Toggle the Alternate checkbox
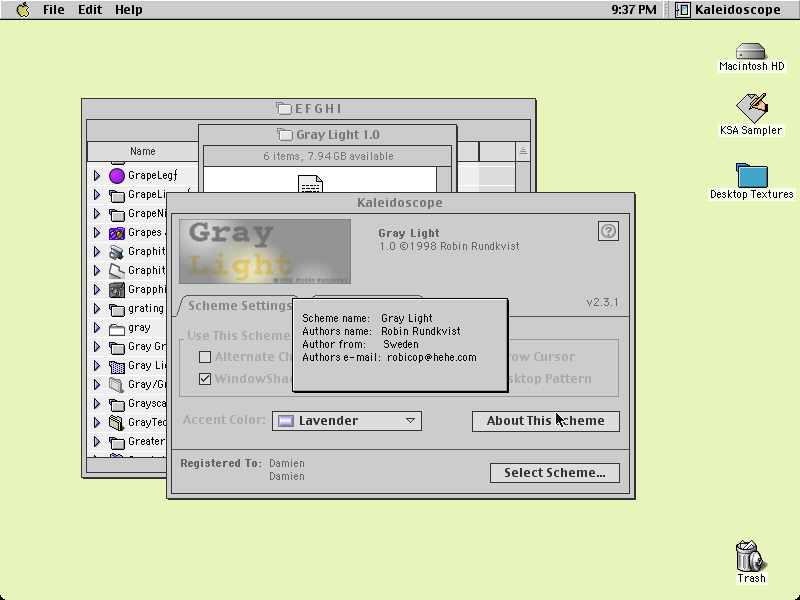Viewport: 800px width, 600px height. pyautogui.click(x=205, y=357)
